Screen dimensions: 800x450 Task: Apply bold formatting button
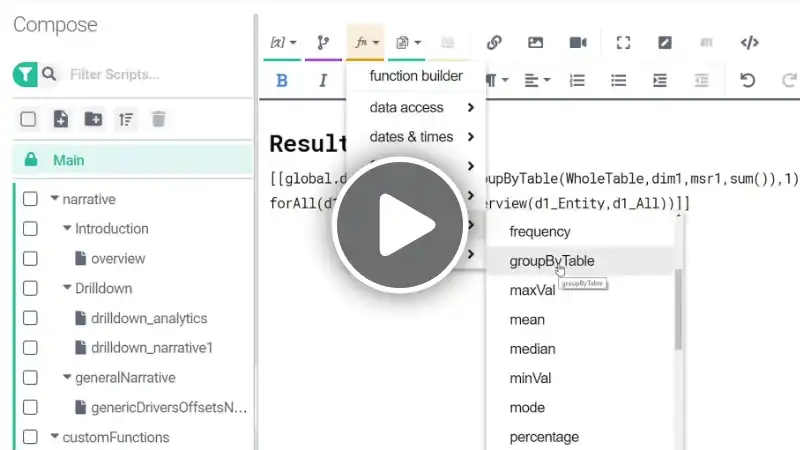pos(282,81)
